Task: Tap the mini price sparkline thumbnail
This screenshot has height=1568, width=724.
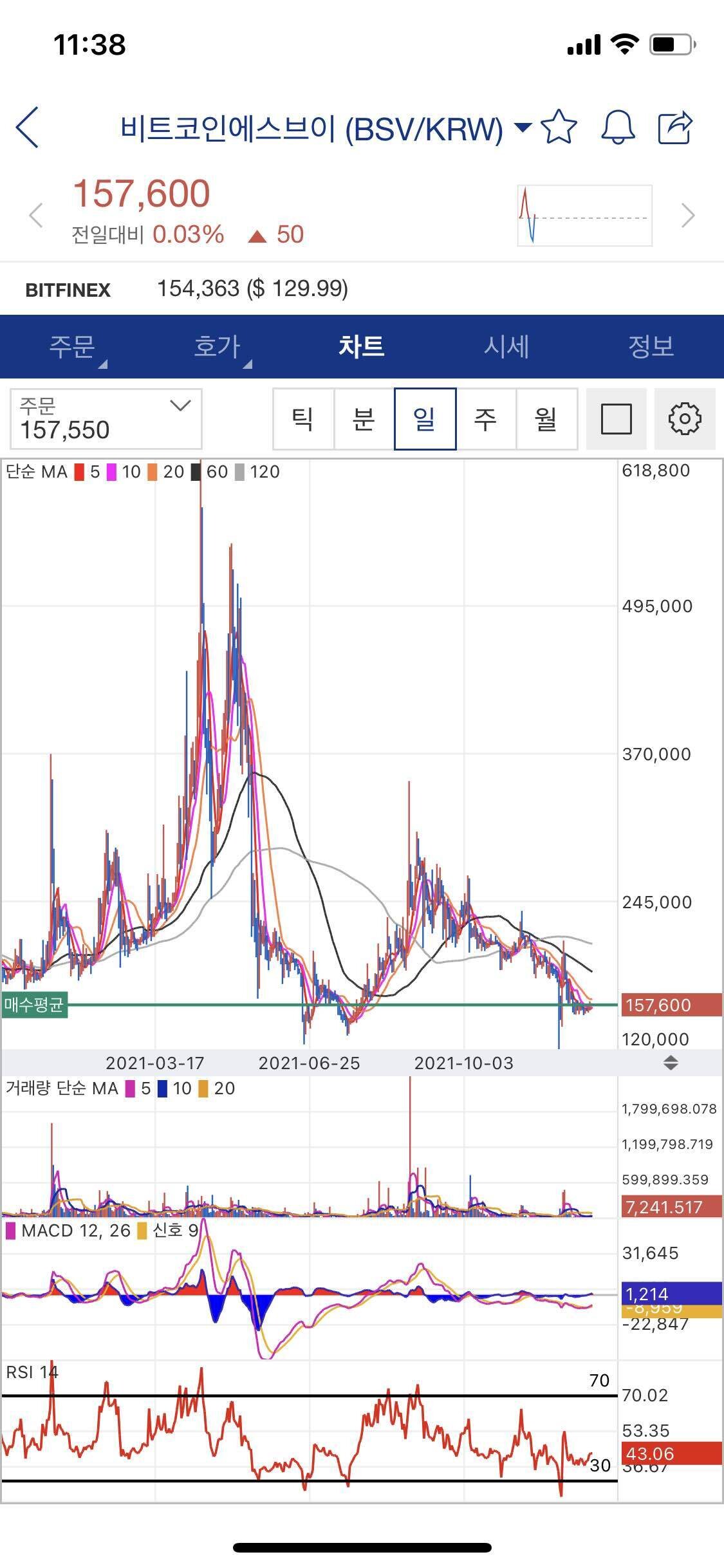Action: coord(584,216)
